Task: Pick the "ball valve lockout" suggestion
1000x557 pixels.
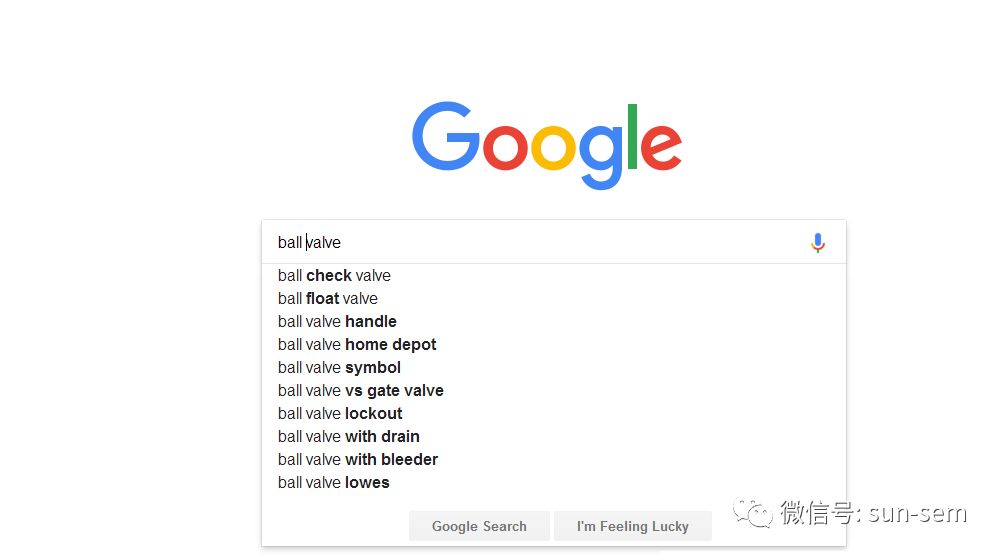Action: [x=340, y=413]
